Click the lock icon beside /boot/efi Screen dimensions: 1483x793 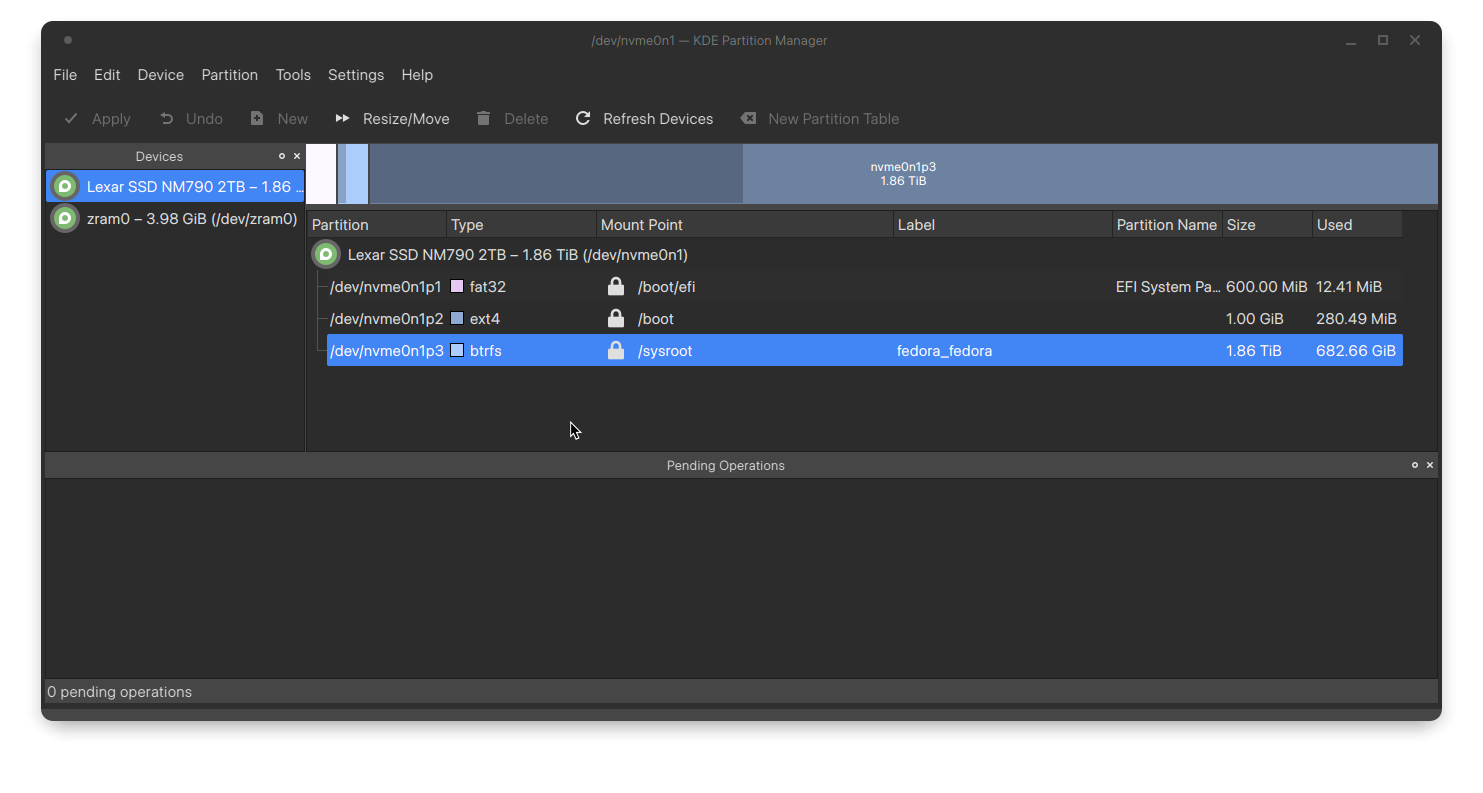pos(616,287)
